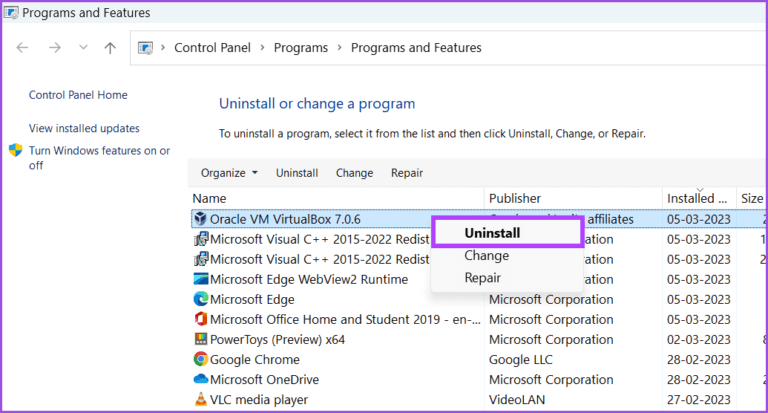Screen dimensions: 768x413
Task: Click the 02-03-2023 installed date
Action: pos(698,340)
